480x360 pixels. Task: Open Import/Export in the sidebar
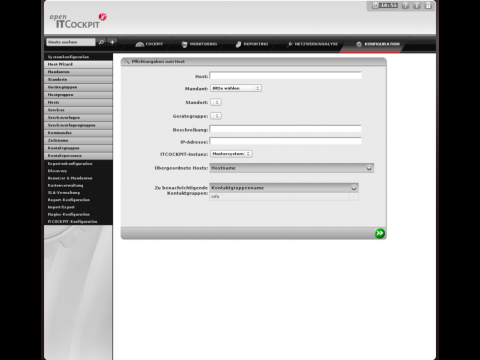(78, 207)
